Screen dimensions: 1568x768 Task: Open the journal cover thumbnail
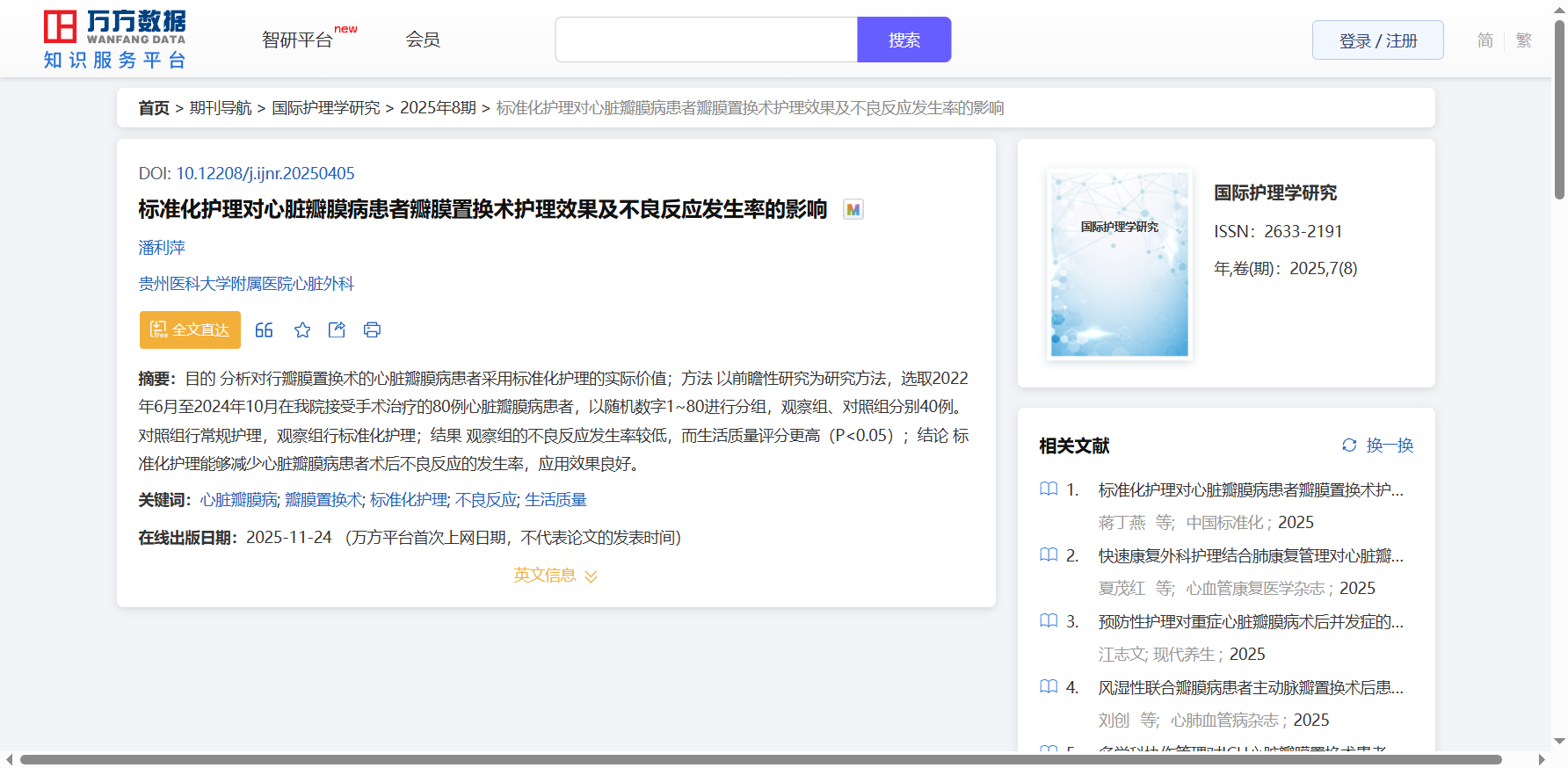[x=1119, y=264]
